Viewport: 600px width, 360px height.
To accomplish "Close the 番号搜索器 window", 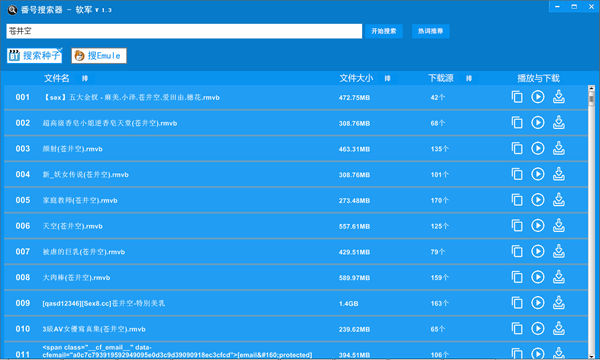I will [x=591, y=7].
